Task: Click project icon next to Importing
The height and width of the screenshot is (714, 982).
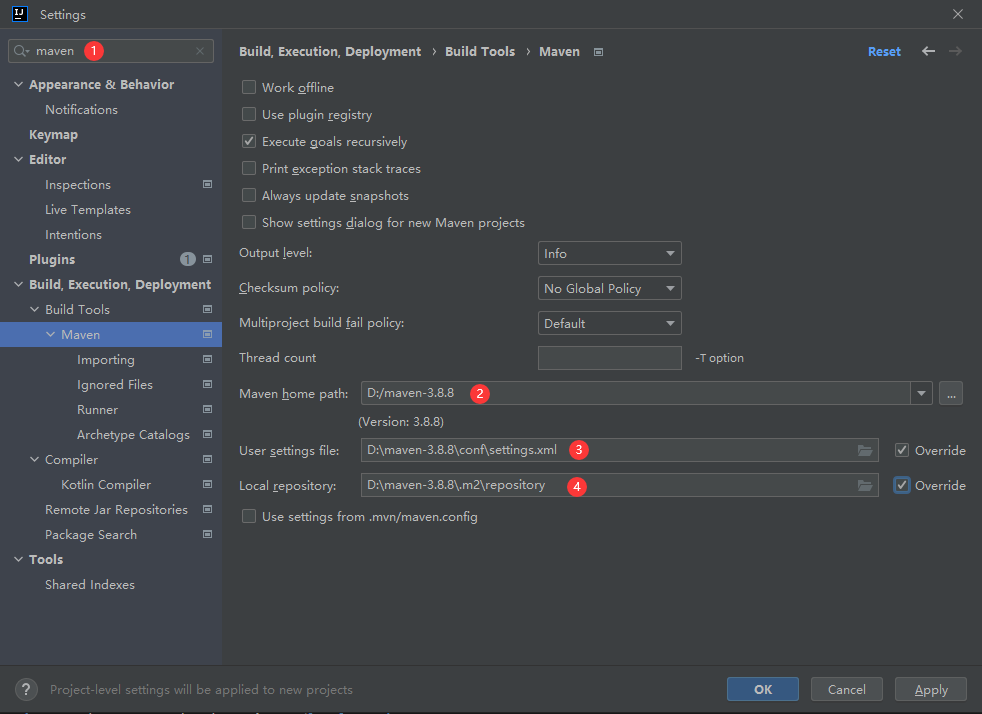Action: click(x=207, y=360)
